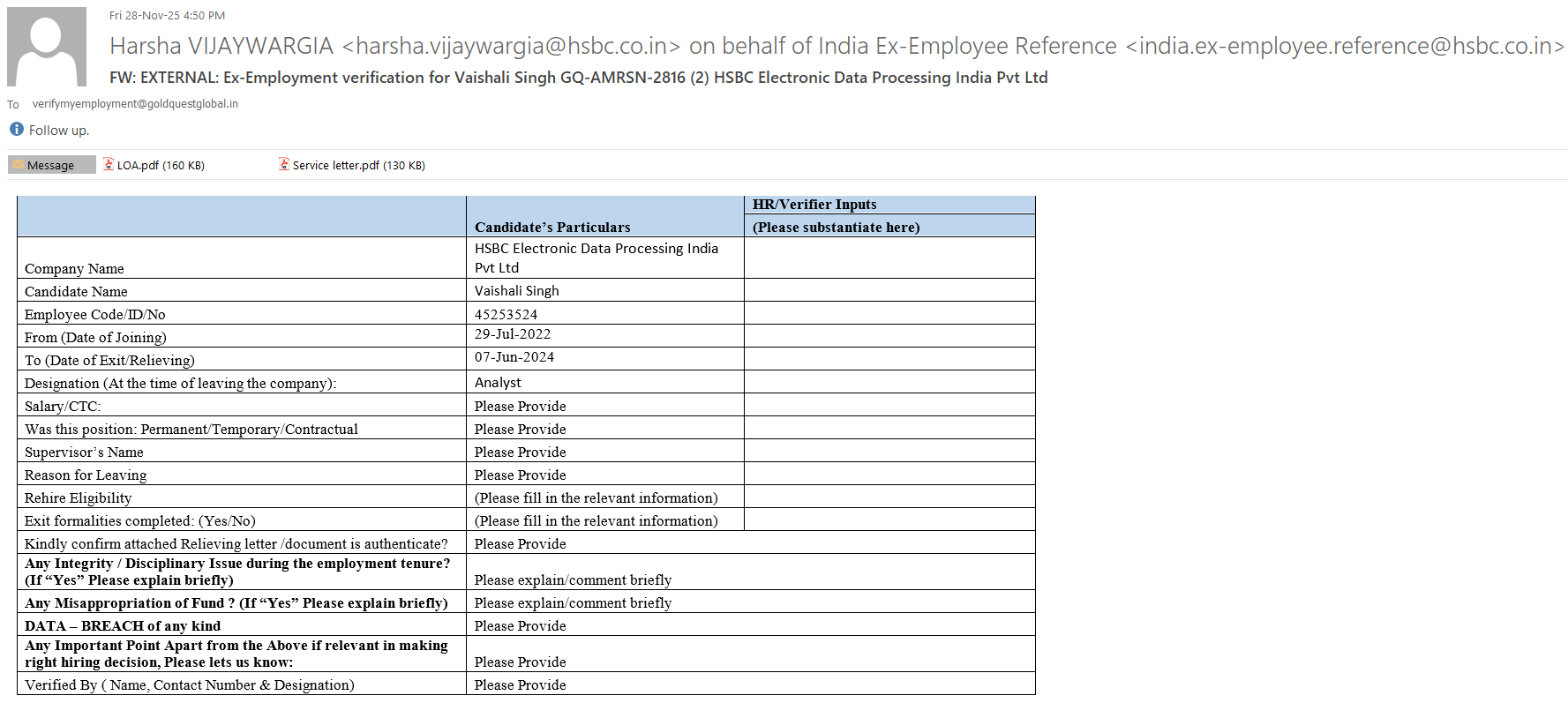The image size is (1568, 703).
Task: Click explain/comment briefly in Misappropriation row
Action: (574, 603)
